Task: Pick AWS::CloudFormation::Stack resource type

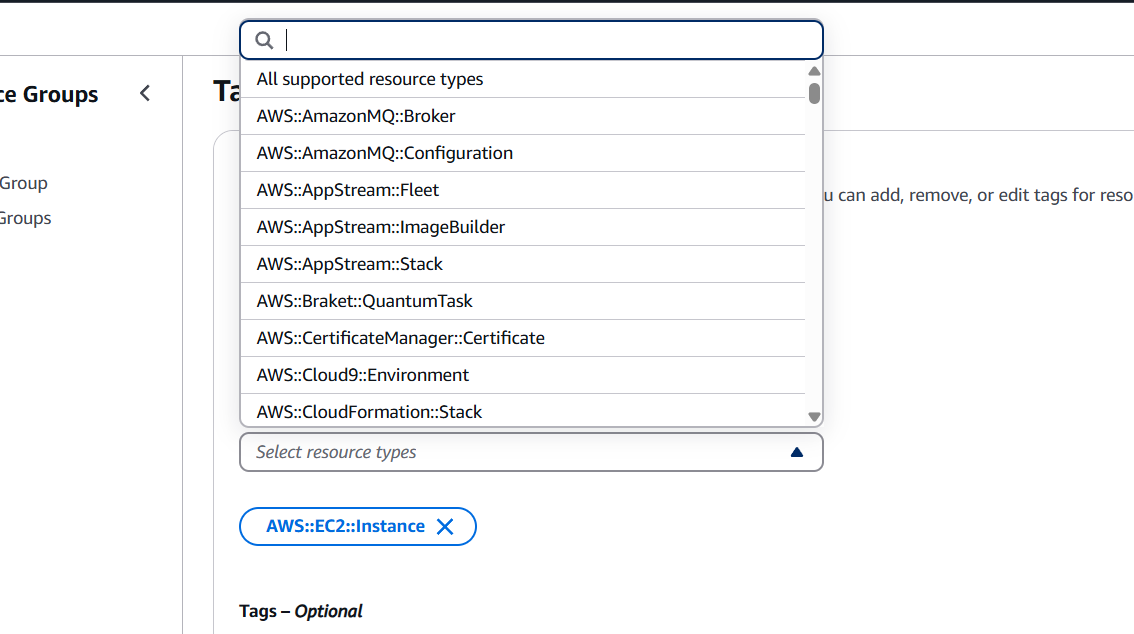Action: (x=522, y=411)
